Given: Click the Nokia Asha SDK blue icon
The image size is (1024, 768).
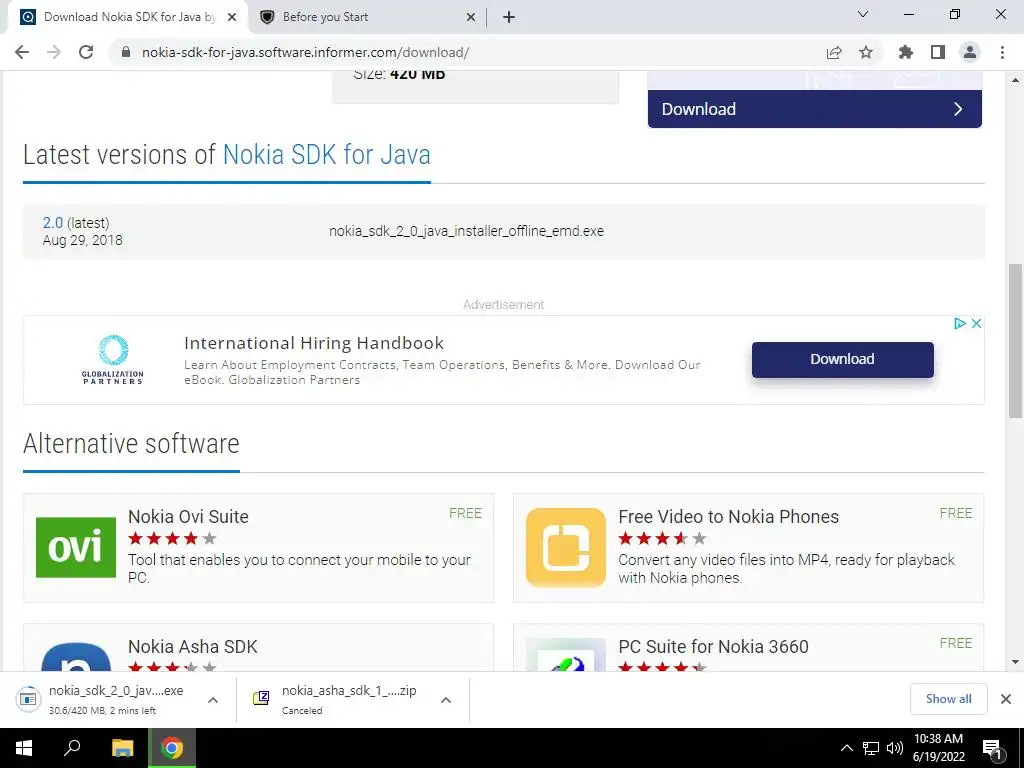Looking at the screenshot, I should [x=76, y=657].
